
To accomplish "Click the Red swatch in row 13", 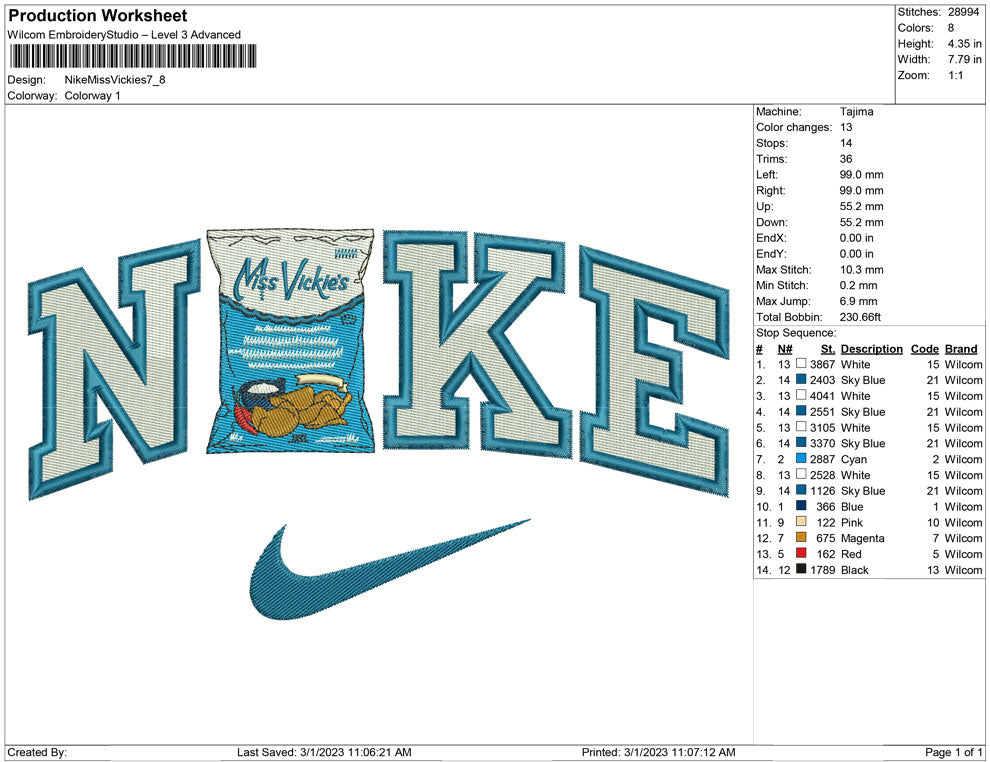I will click(x=800, y=554).
